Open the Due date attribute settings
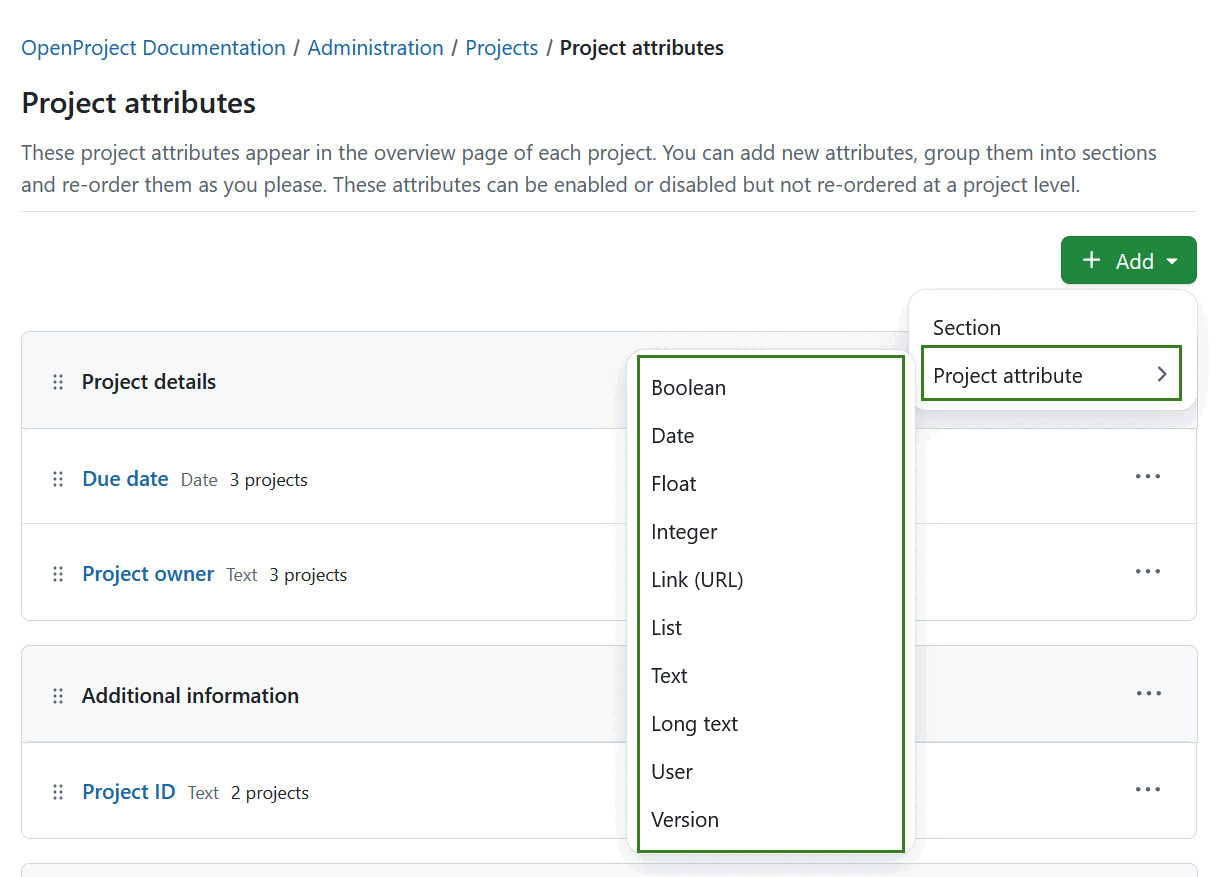 pyautogui.click(x=125, y=479)
